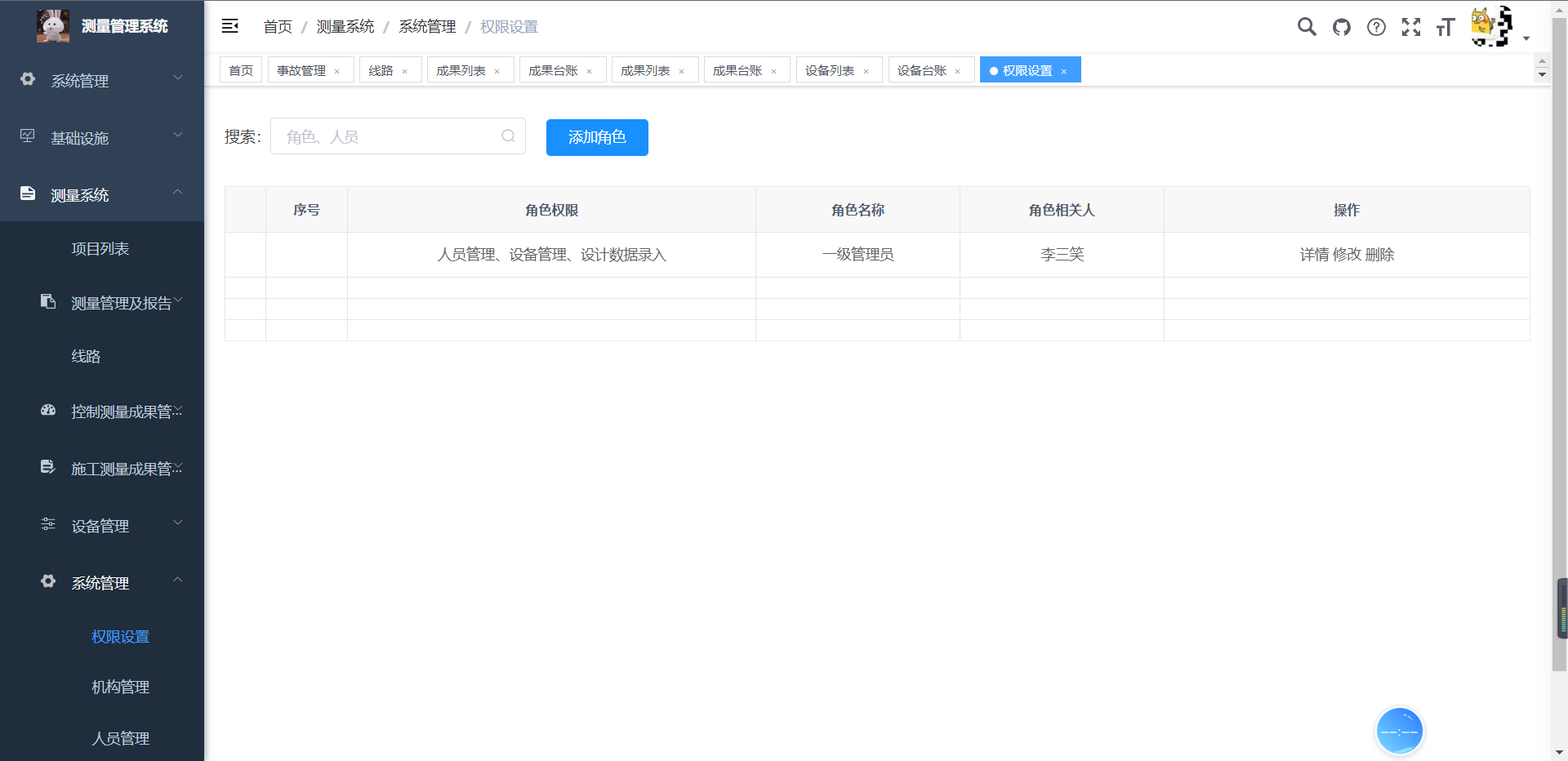
Task: Click the logo image in sidebar header
Action: (53, 26)
